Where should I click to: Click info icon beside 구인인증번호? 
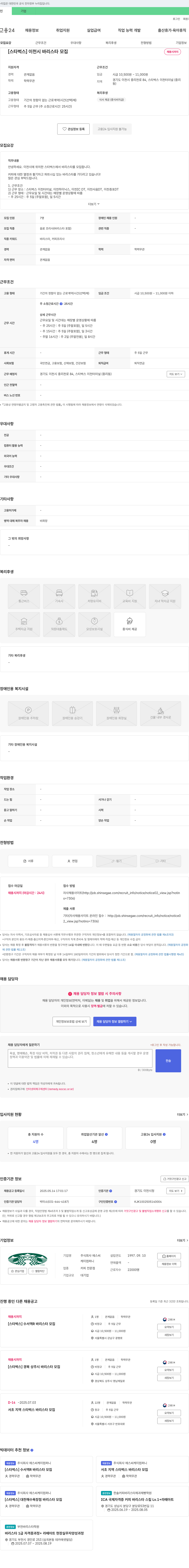115,1202
